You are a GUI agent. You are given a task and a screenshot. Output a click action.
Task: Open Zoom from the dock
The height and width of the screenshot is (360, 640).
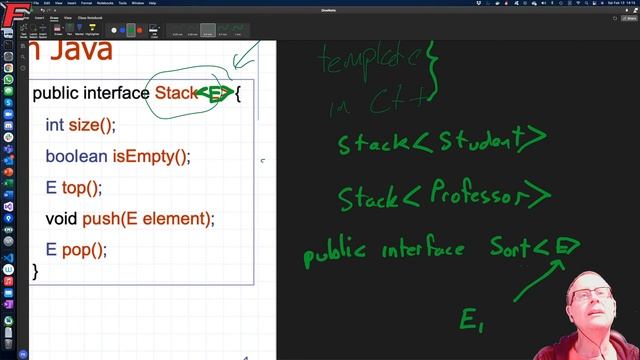click(9, 114)
